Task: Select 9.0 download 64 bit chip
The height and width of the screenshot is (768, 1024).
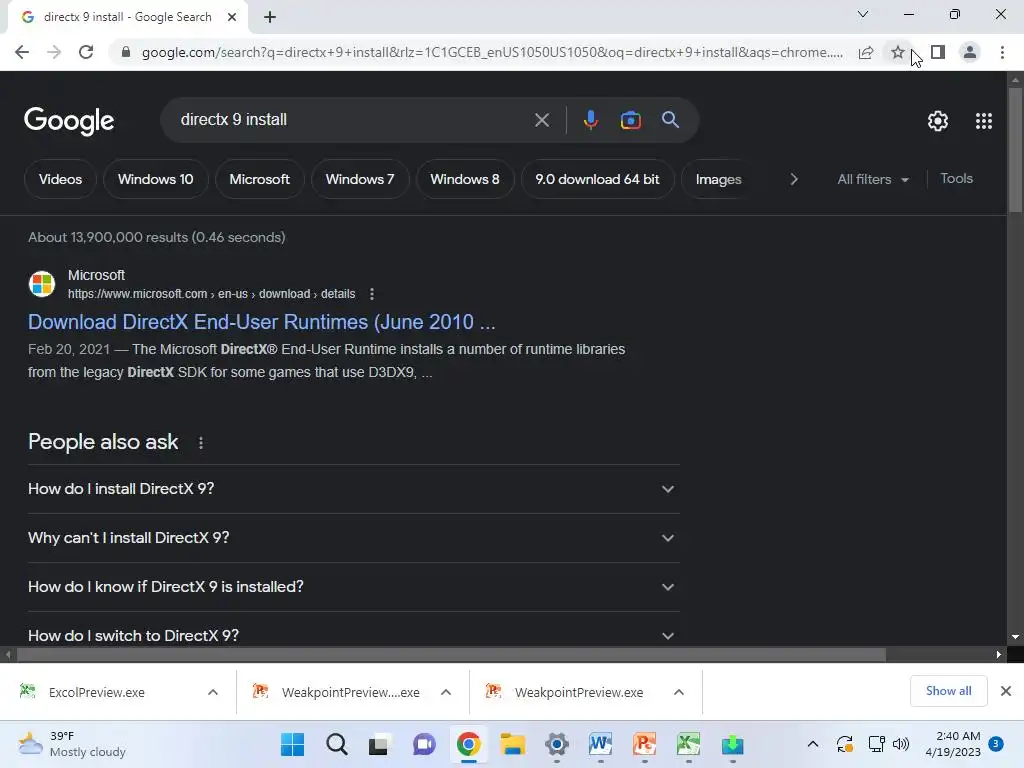Action: click(597, 179)
